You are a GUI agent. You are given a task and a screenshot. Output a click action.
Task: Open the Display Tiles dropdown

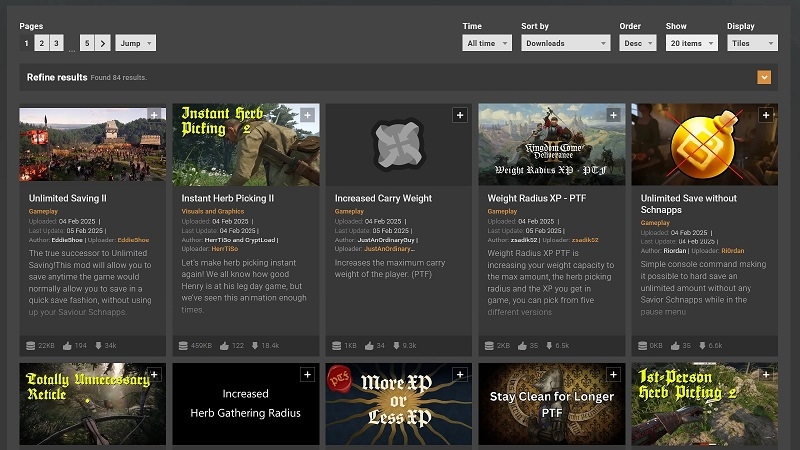click(752, 43)
